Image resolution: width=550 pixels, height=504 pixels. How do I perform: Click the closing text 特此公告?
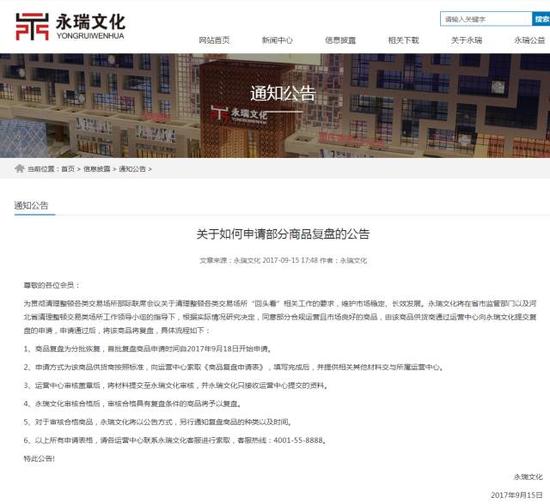[x=39, y=458]
